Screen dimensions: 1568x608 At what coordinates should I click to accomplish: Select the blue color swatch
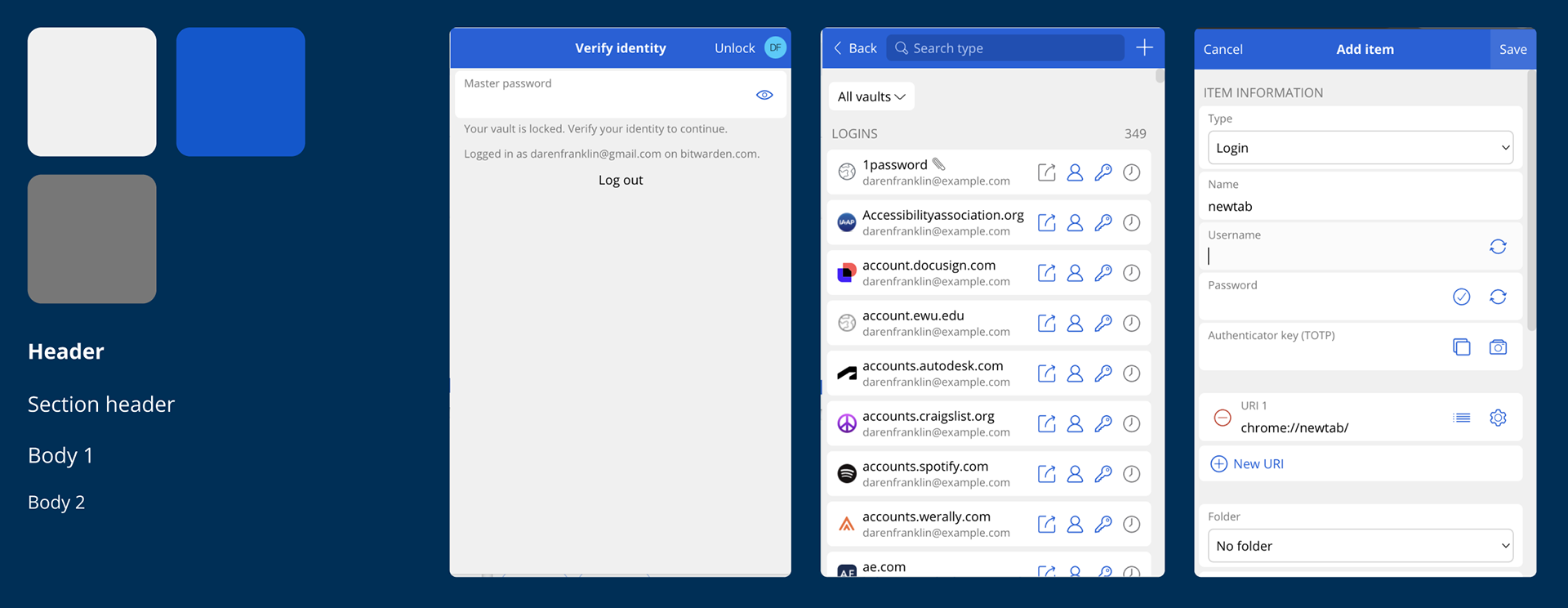(x=241, y=92)
